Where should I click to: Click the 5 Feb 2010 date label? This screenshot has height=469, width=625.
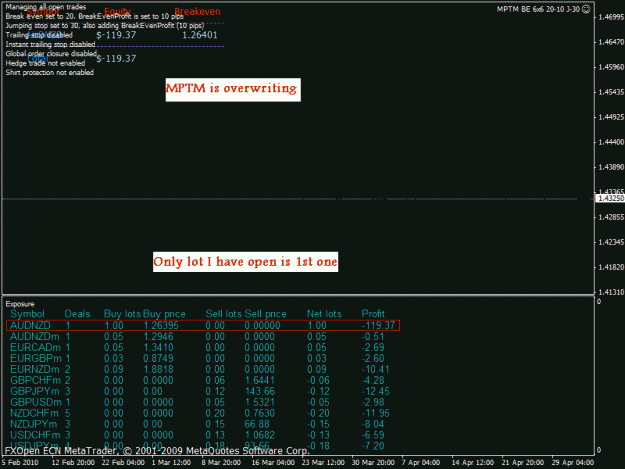coord(20,463)
